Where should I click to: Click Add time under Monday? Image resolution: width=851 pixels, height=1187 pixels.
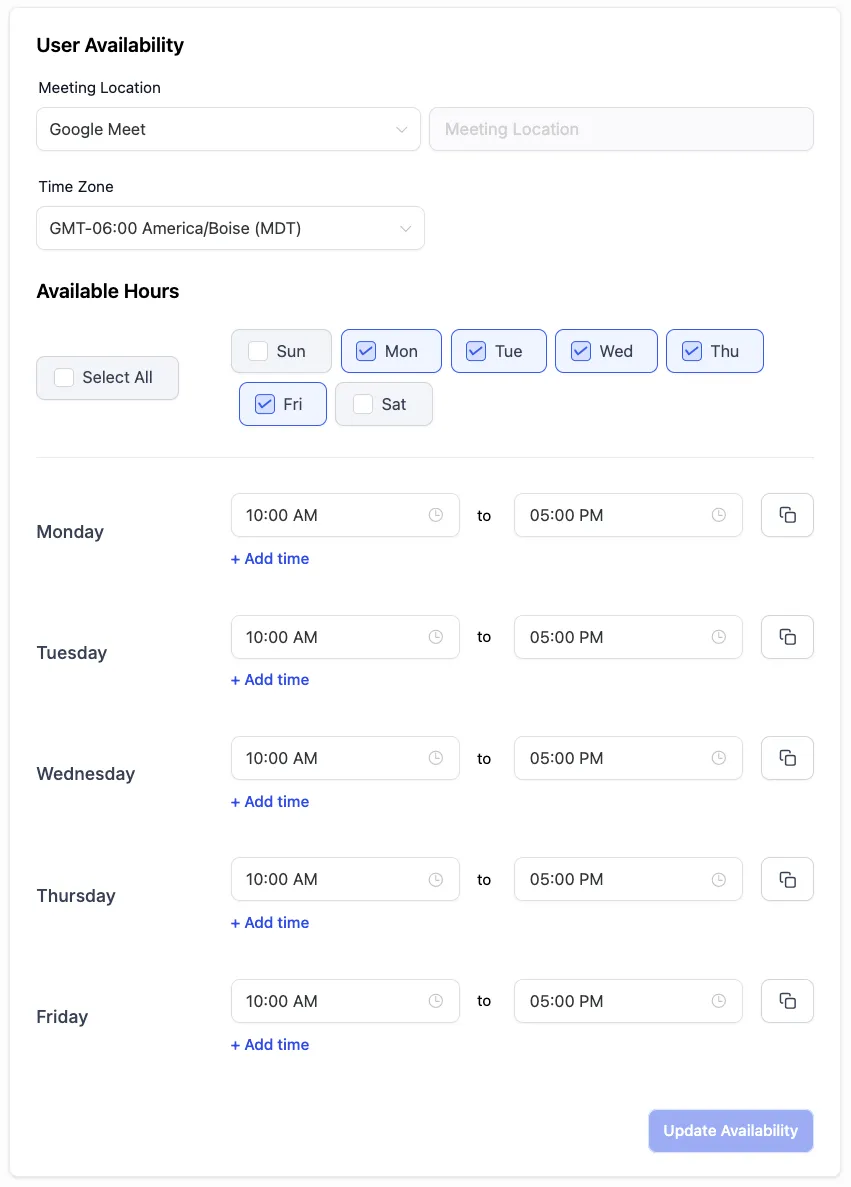[x=270, y=559]
